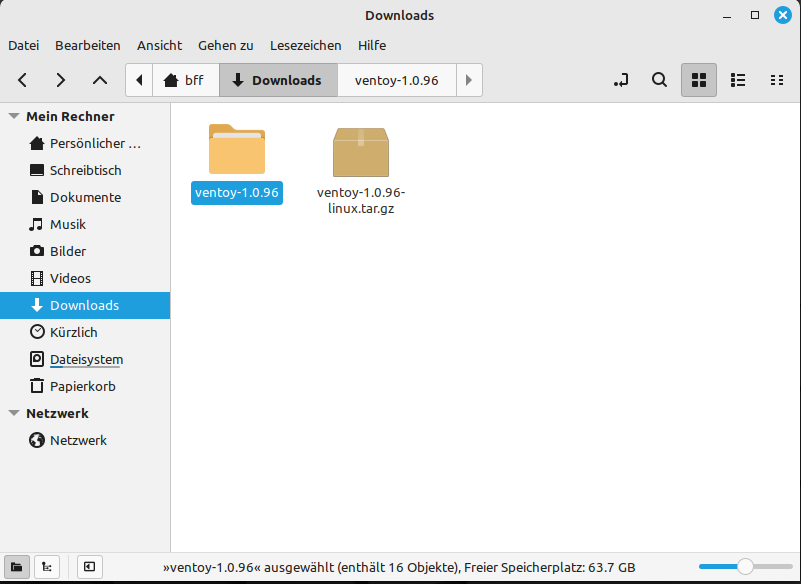Open Musik in the sidebar
This screenshot has width=801, height=584.
(x=85, y=225)
